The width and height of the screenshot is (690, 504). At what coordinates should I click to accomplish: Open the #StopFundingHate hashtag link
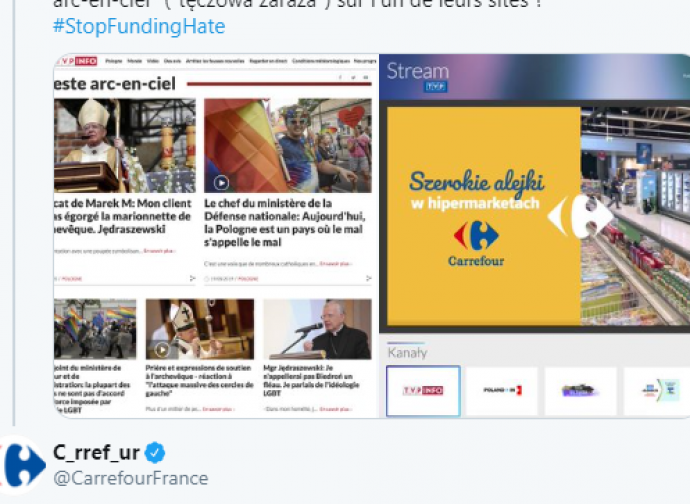click(139, 26)
